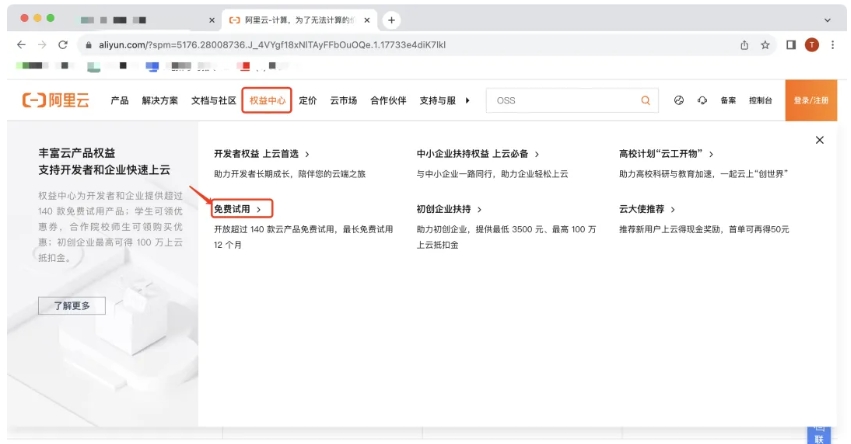Click chevron next to 云大使推荐
This screenshot has height=444, width=851.
(x=673, y=210)
